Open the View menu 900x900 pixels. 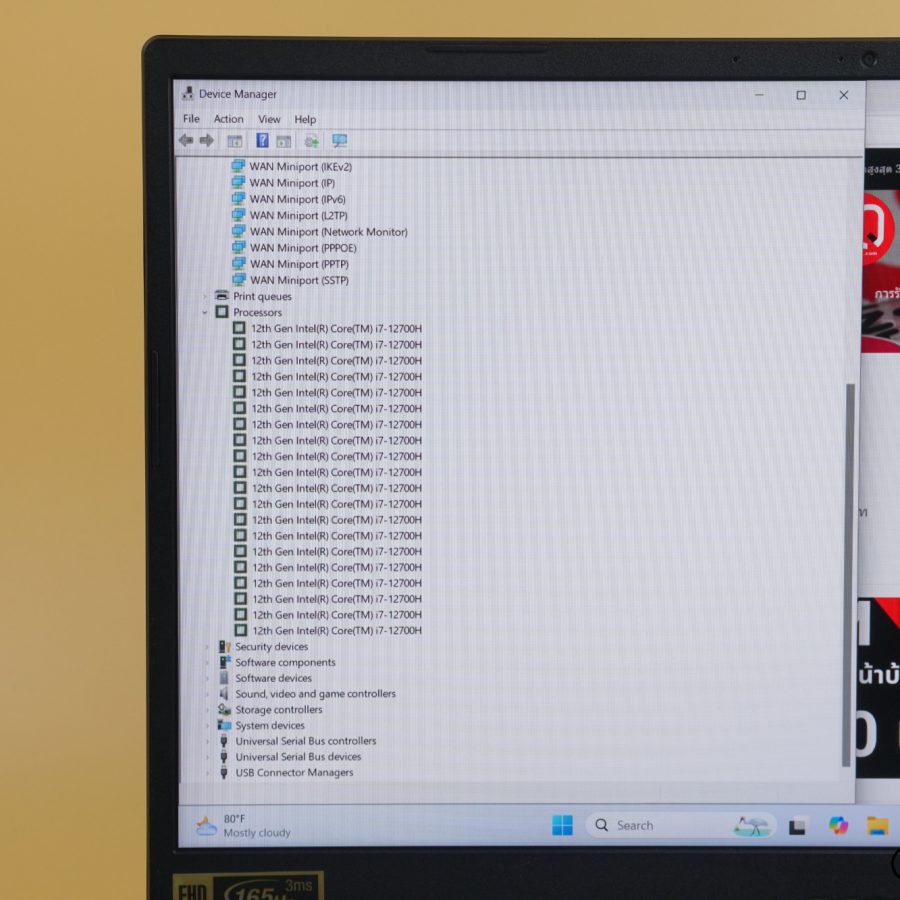tap(269, 119)
